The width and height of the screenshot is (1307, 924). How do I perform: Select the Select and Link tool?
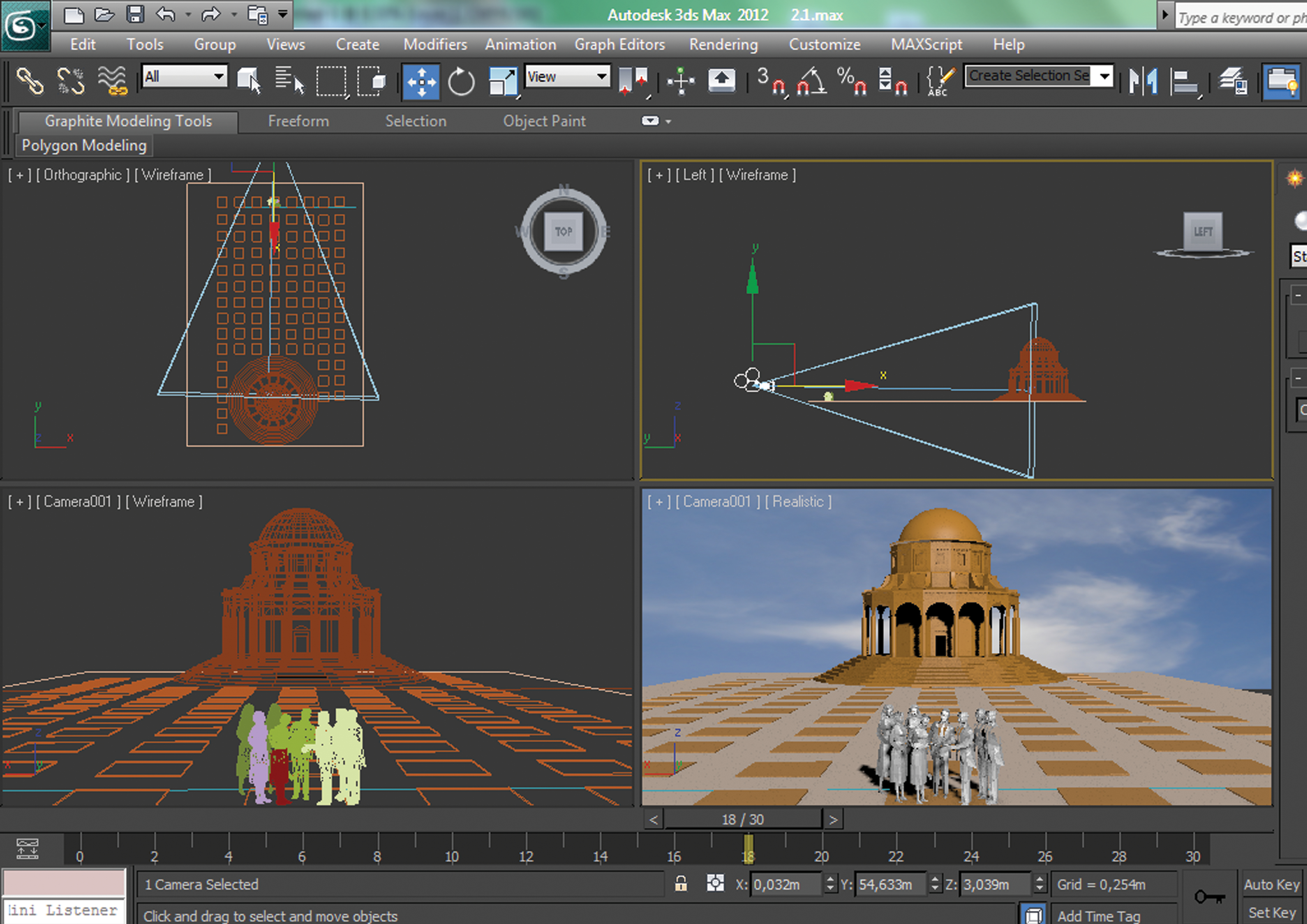[x=29, y=81]
